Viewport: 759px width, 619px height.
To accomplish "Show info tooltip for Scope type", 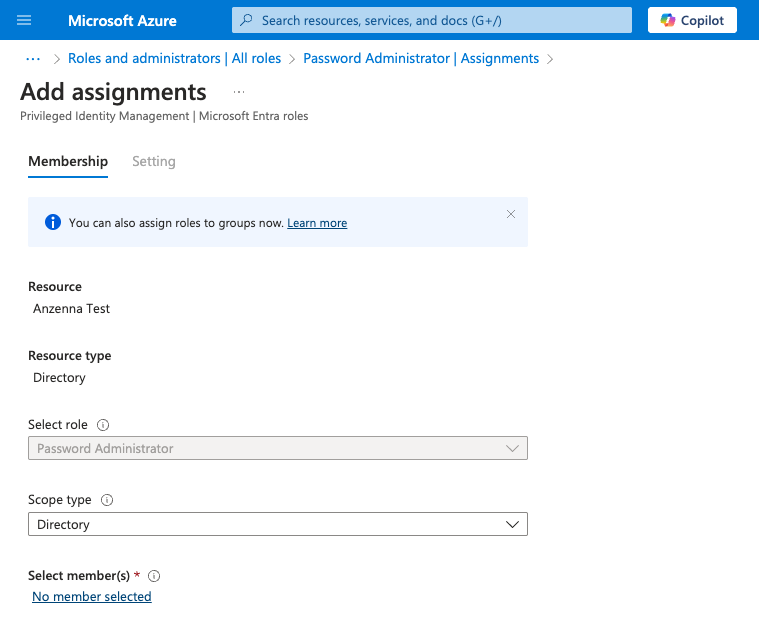I will (108, 500).
